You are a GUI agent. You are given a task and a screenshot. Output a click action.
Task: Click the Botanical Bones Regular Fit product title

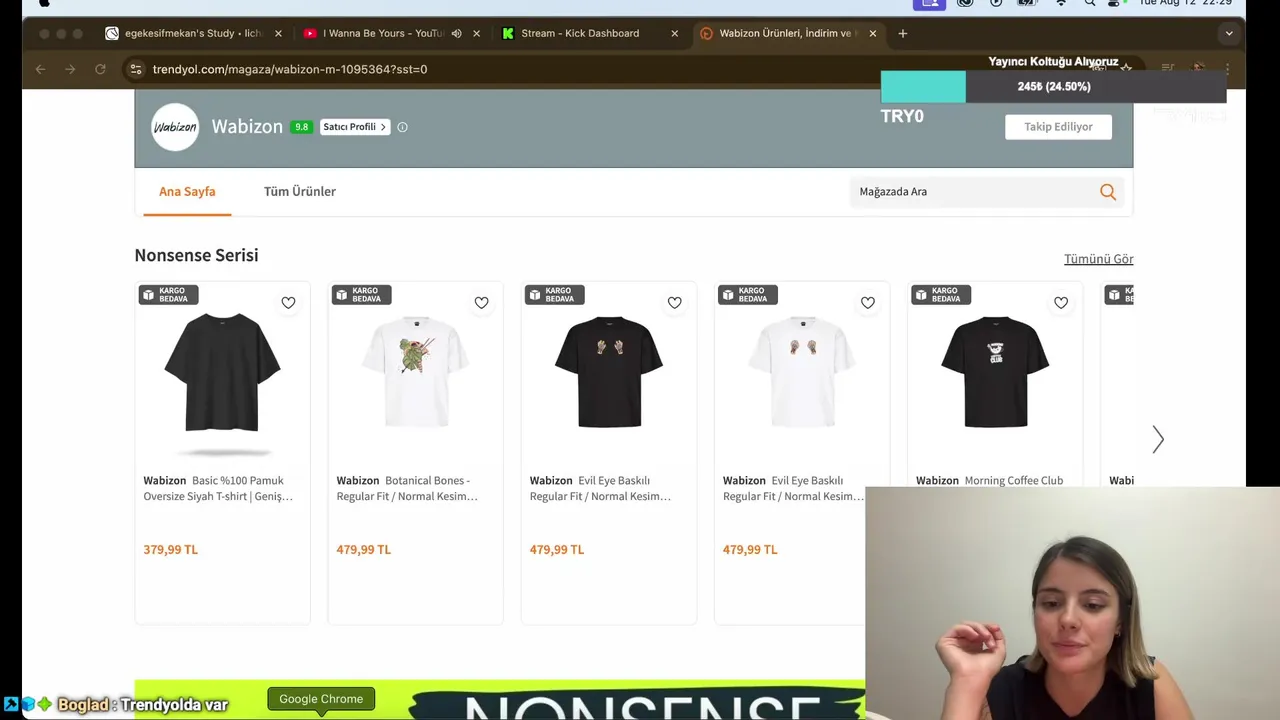(x=407, y=488)
